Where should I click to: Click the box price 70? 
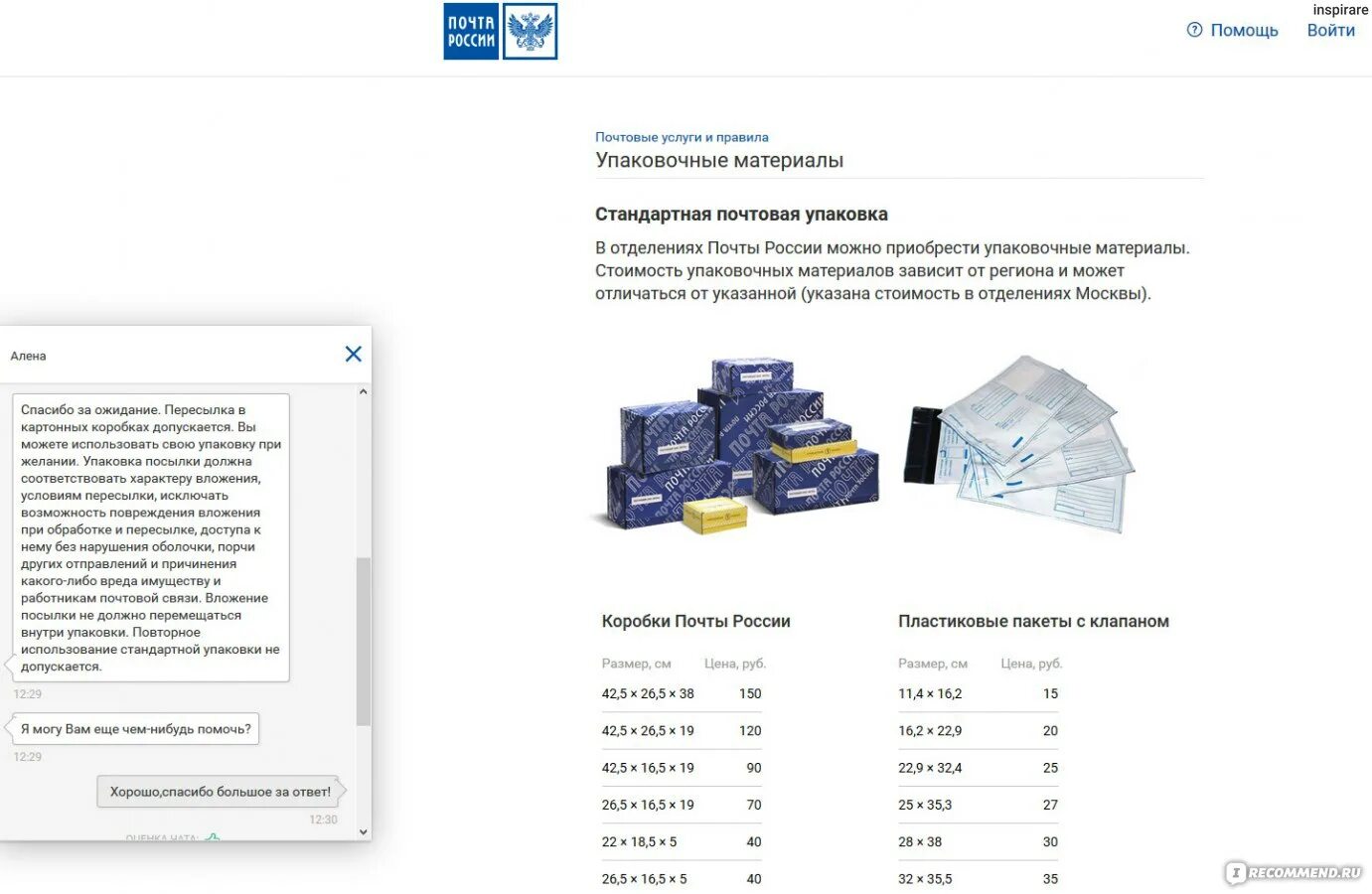point(754,806)
